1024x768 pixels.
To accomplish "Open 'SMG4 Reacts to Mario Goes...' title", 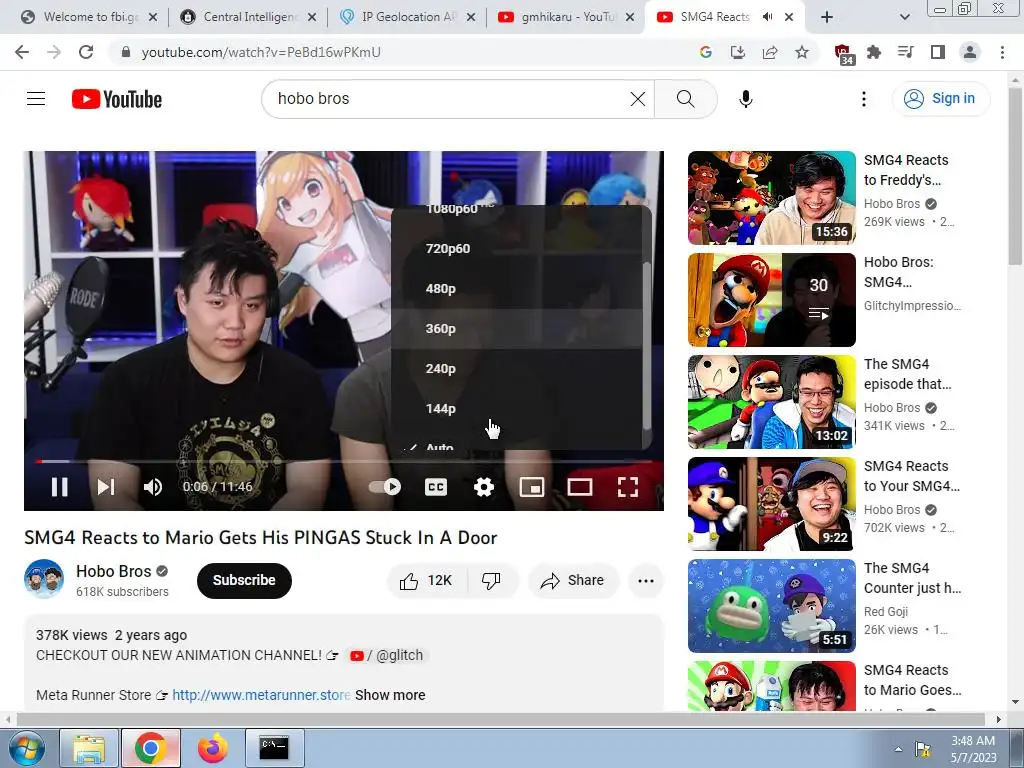I will [912, 680].
